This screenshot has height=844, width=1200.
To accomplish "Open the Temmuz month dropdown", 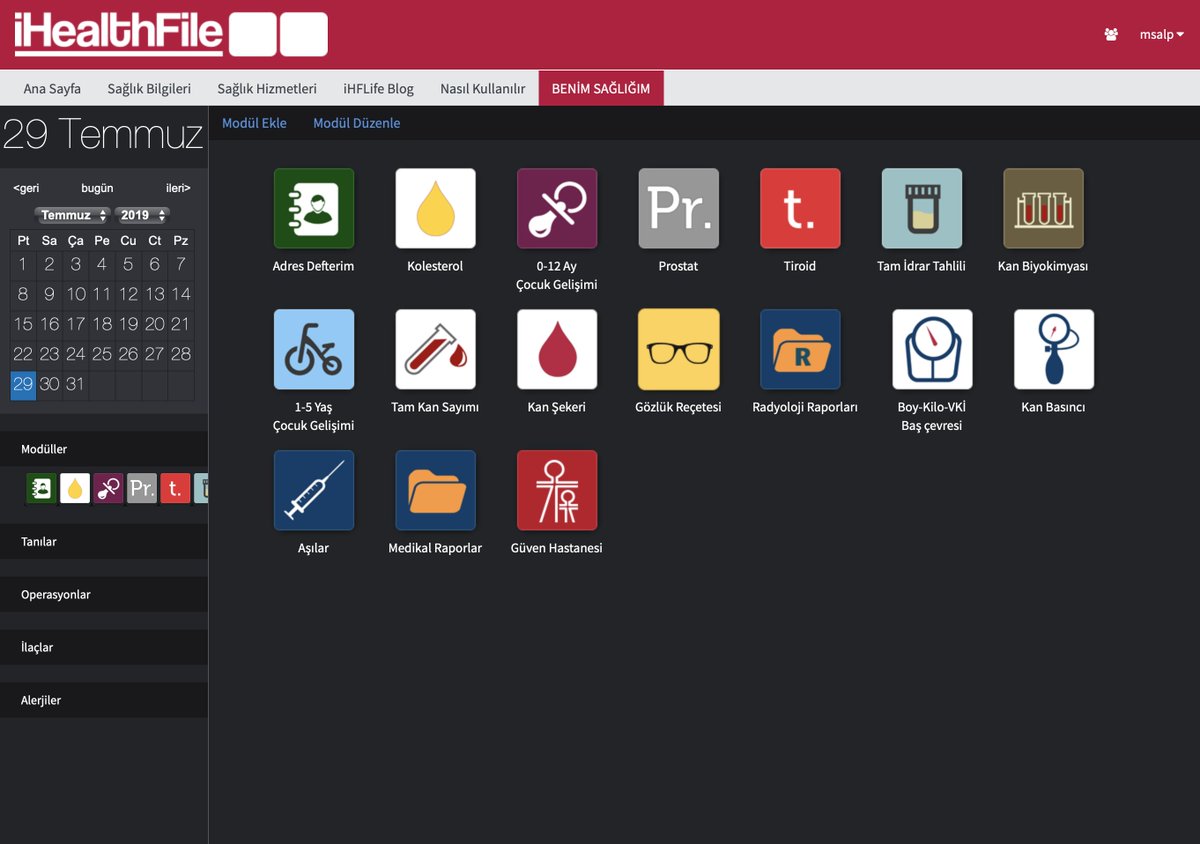I will point(72,215).
